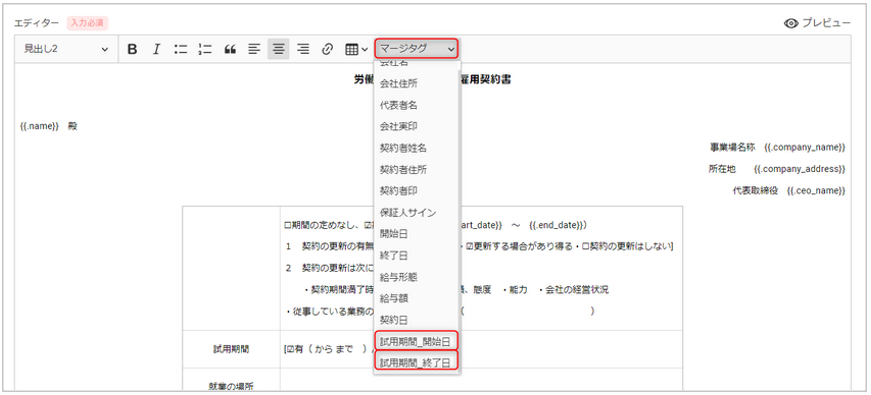
Task: Open the insert table dropdown
Action: (356, 49)
